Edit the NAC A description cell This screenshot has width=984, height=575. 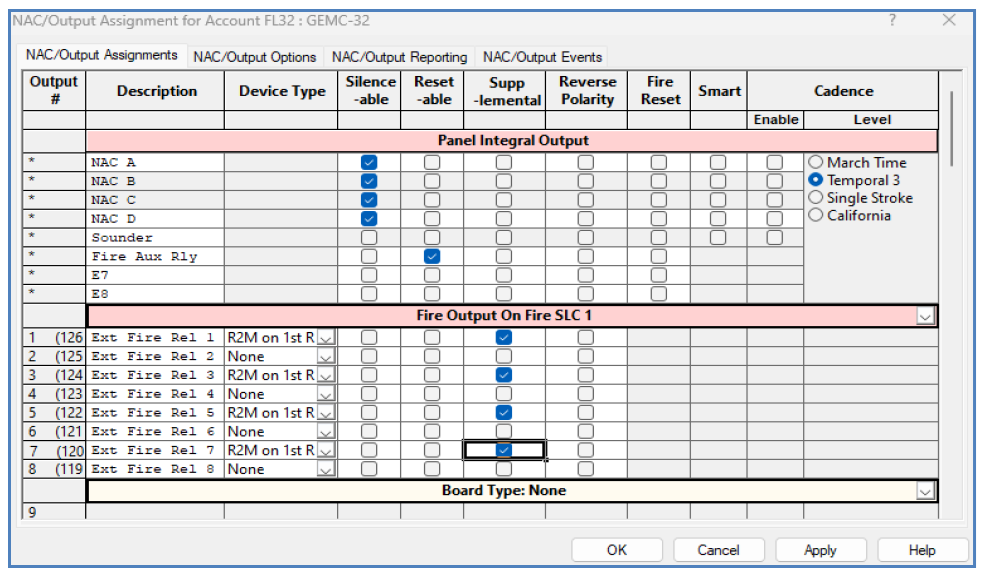(x=155, y=163)
